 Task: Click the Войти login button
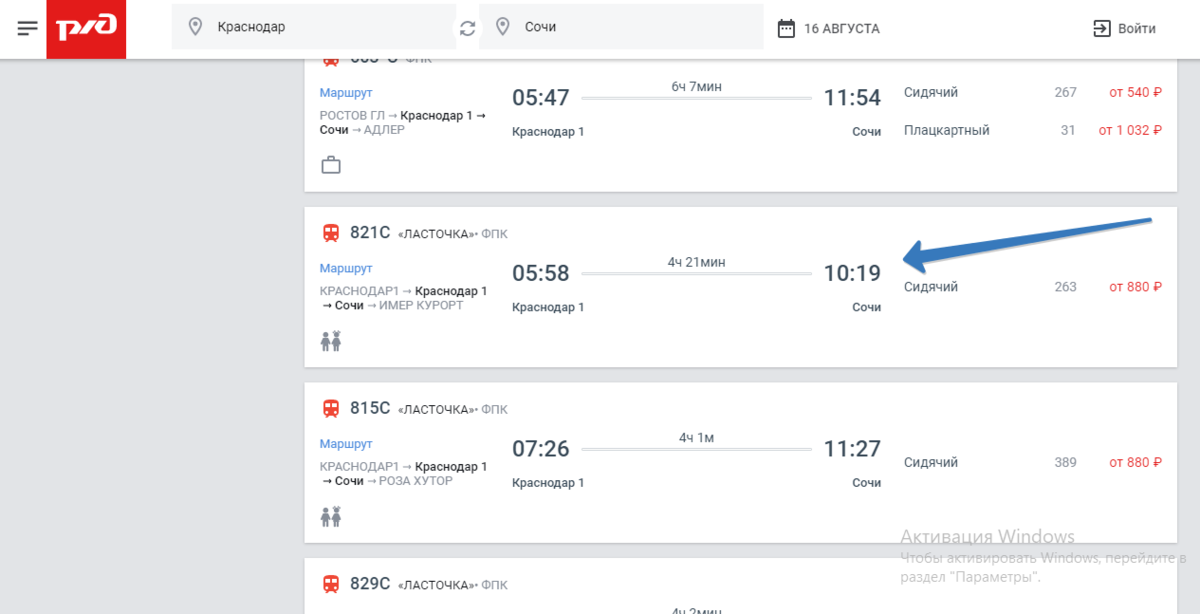click(x=1136, y=29)
